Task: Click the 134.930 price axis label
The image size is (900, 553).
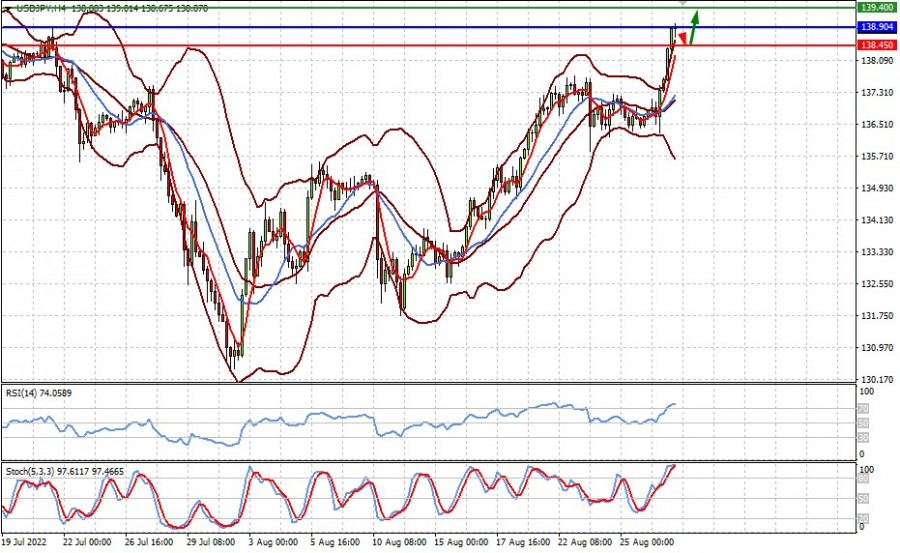Action: [877, 188]
